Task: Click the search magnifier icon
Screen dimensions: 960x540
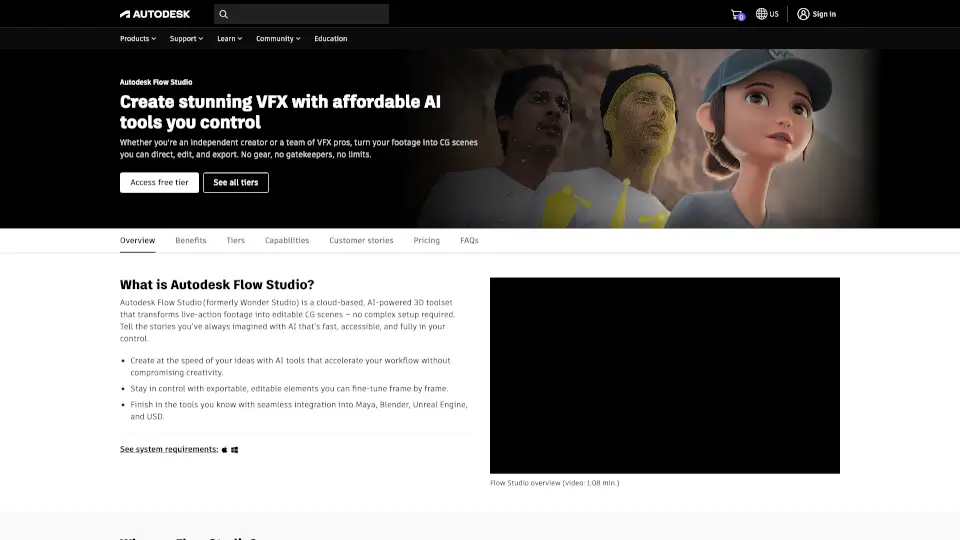Action: click(x=223, y=14)
